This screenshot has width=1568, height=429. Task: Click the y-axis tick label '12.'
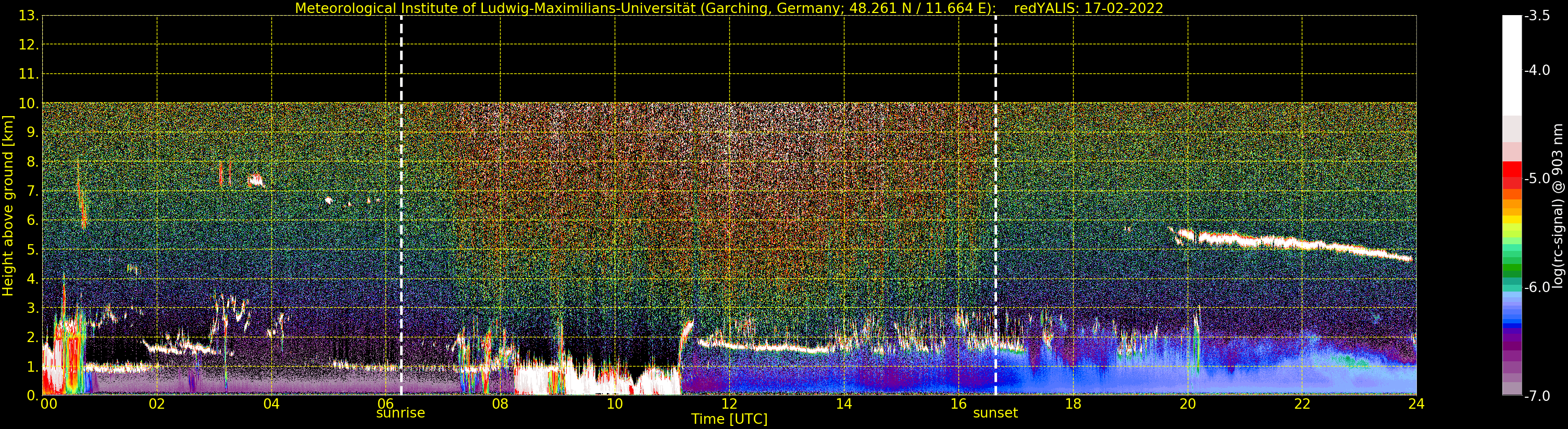(x=29, y=45)
